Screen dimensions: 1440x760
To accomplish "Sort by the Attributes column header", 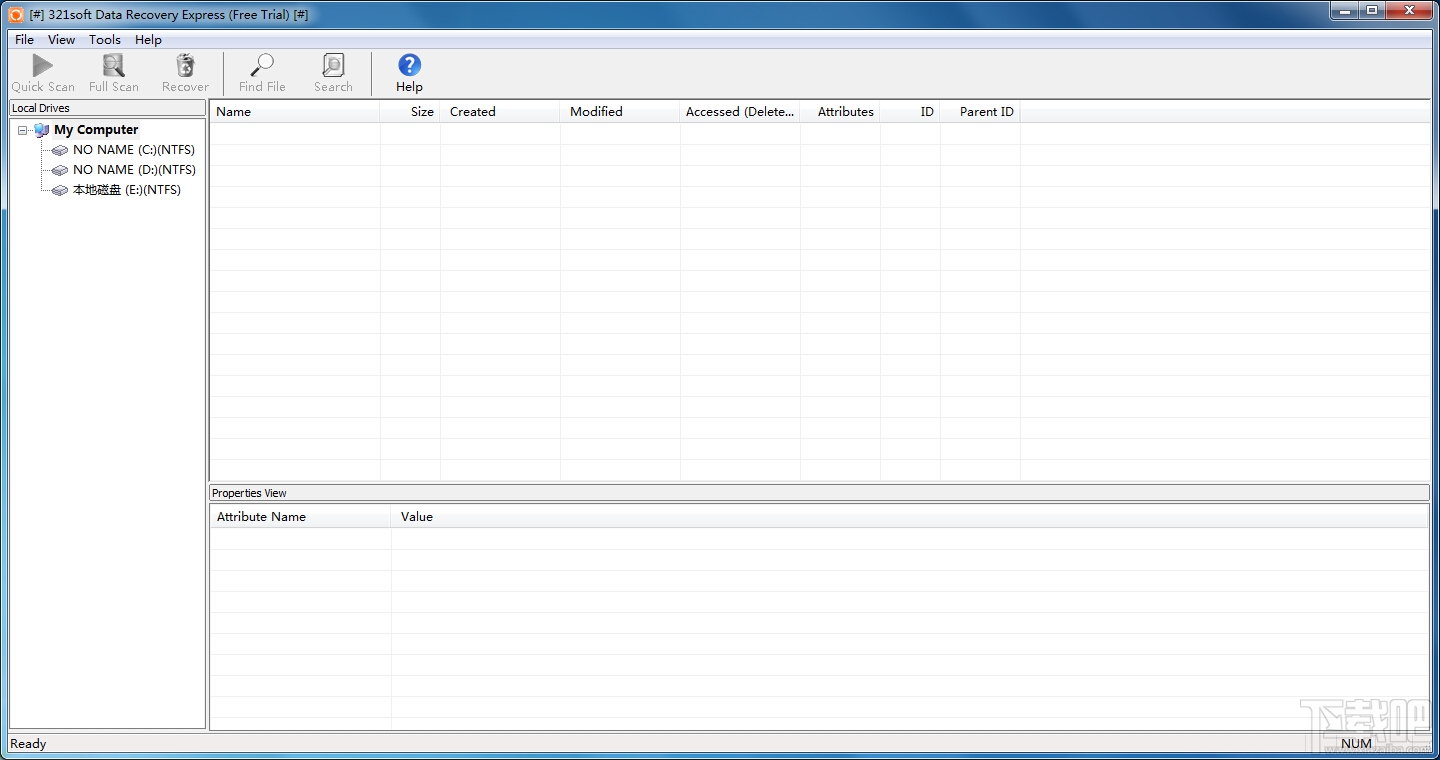I will 840,112.
